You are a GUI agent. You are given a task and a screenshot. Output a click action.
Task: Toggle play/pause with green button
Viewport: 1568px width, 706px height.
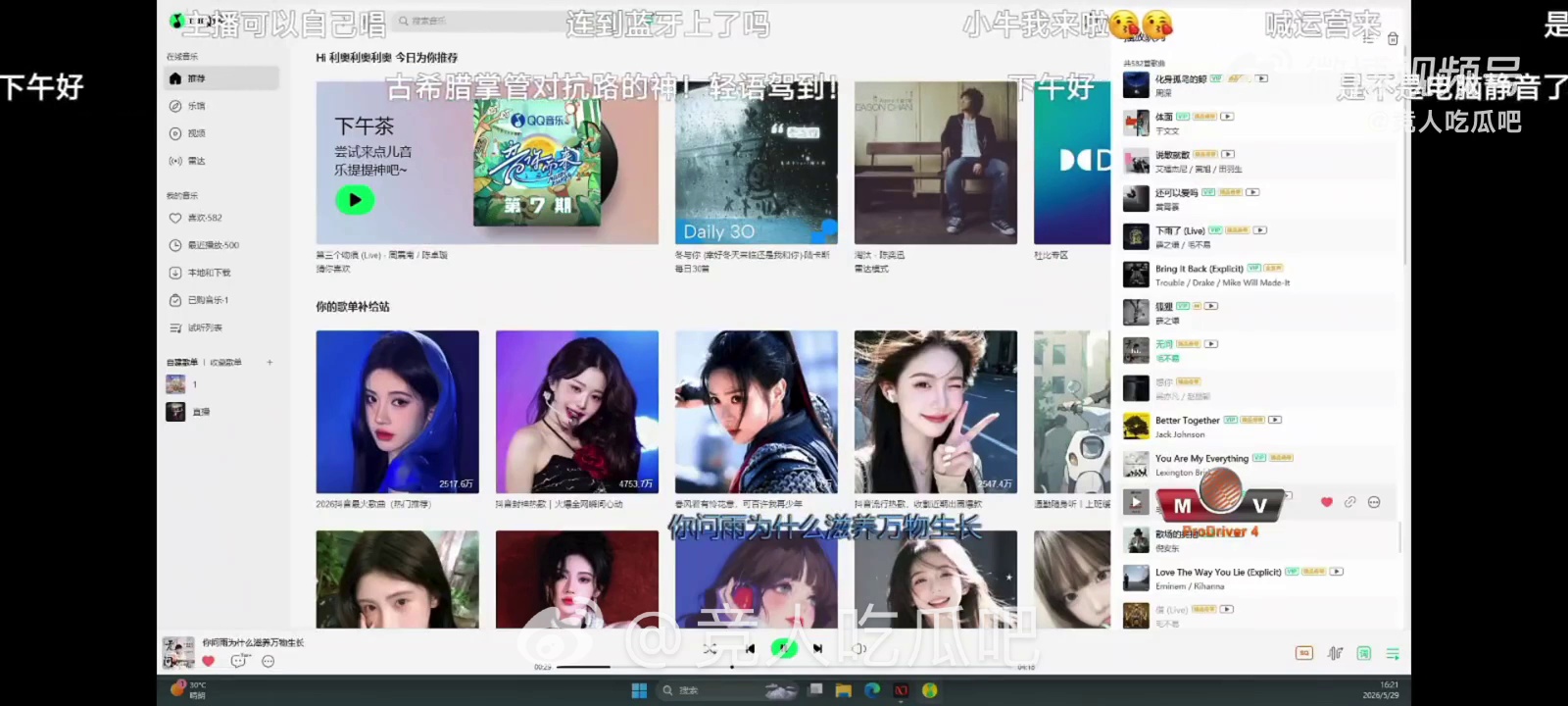pyautogui.click(x=783, y=648)
